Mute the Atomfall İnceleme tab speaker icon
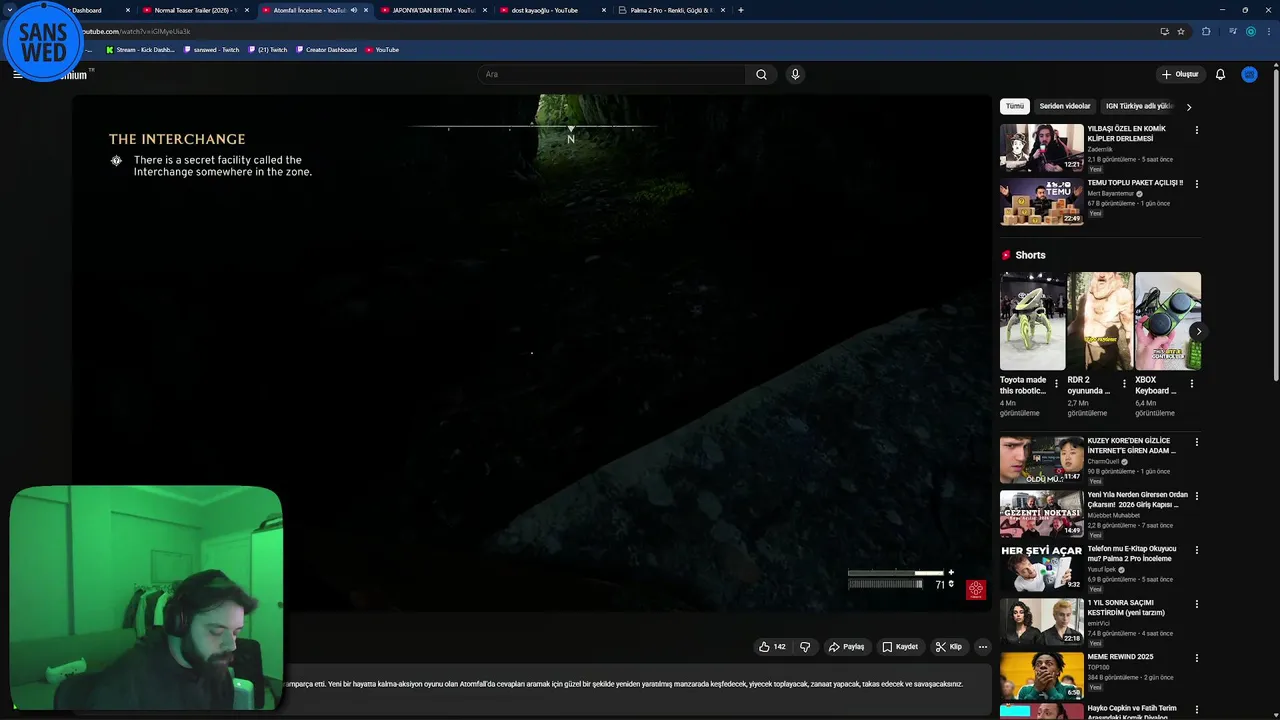 (x=353, y=10)
